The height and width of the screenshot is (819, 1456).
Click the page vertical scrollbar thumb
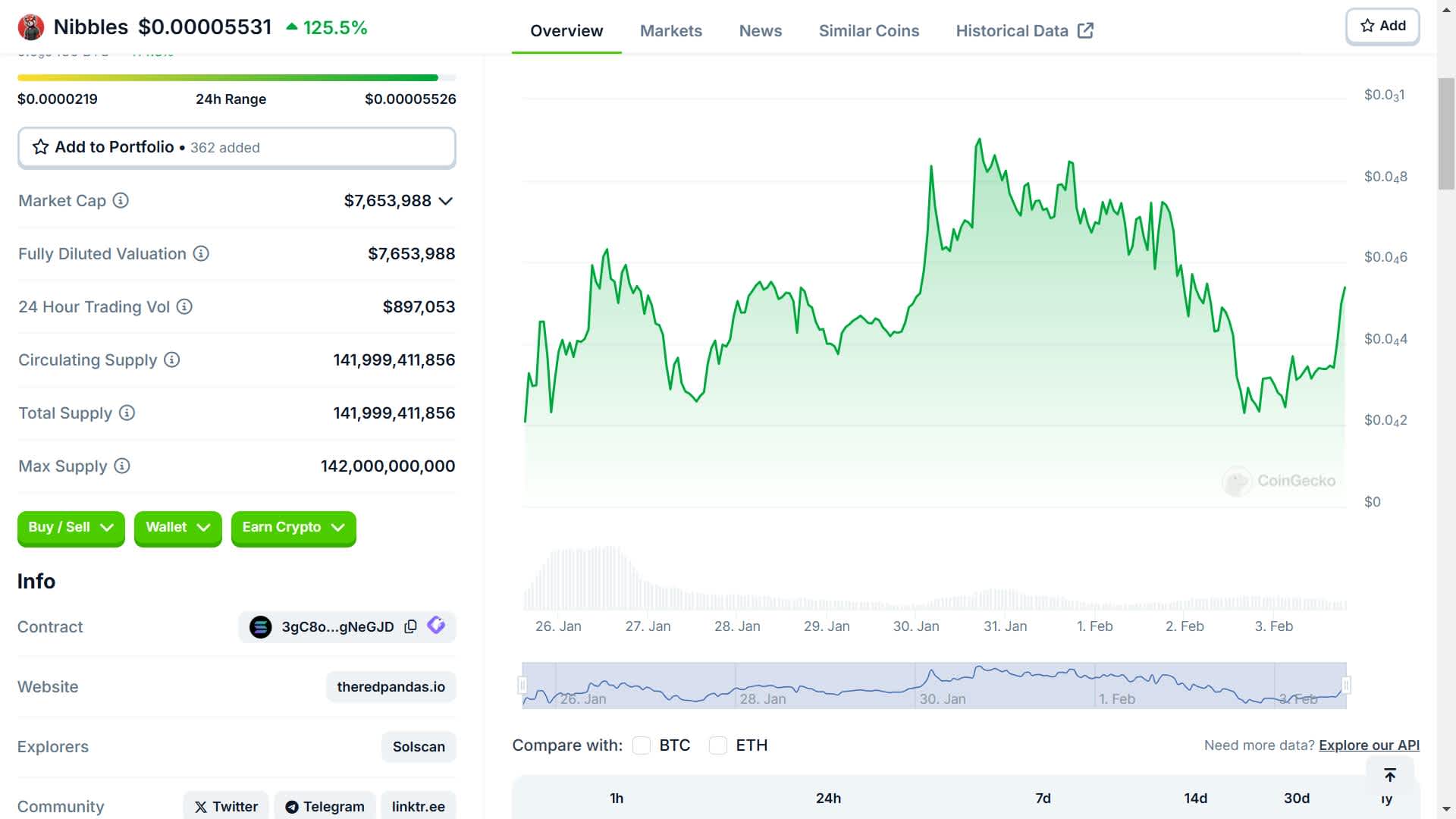pos(1446,133)
